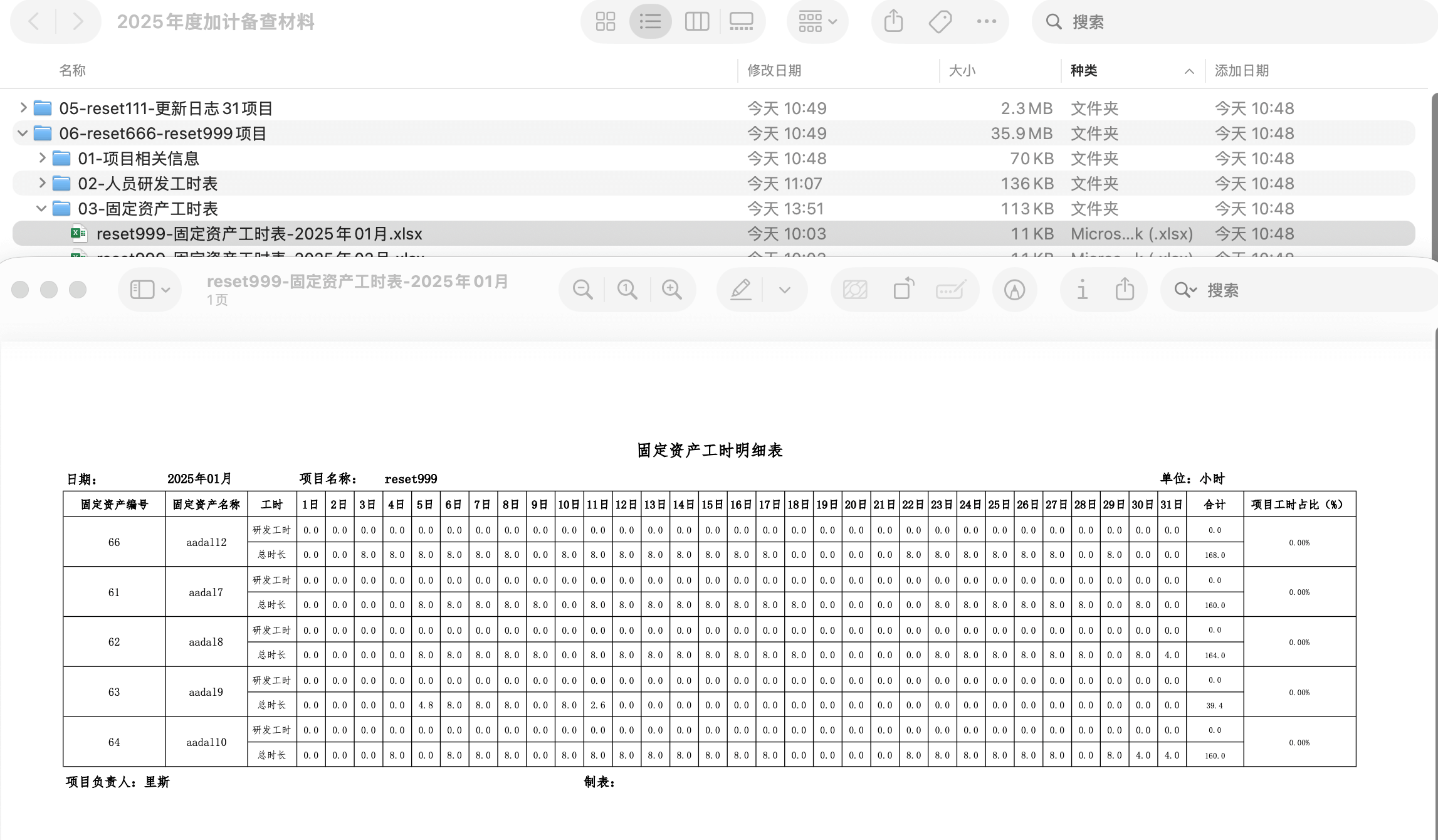Switch Finder to column view
The width and height of the screenshot is (1438, 840).
(x=696, y=22)
